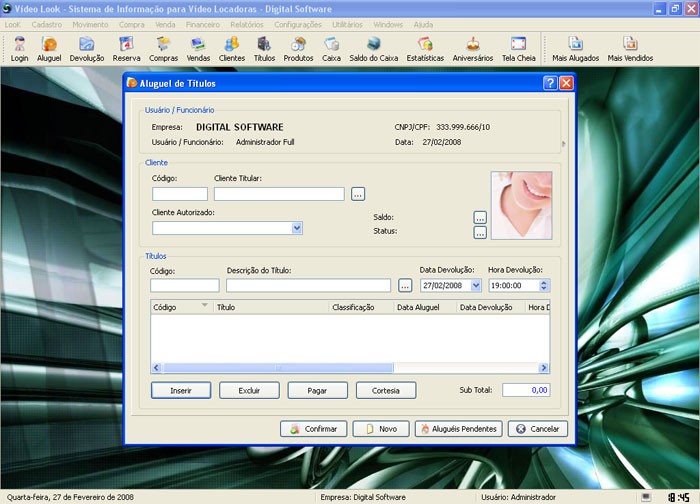Click the Hora Devolução spinner arrows
The height and width of the screenshot is (504, 700).
pyautogui.click(x=544, y=285)
